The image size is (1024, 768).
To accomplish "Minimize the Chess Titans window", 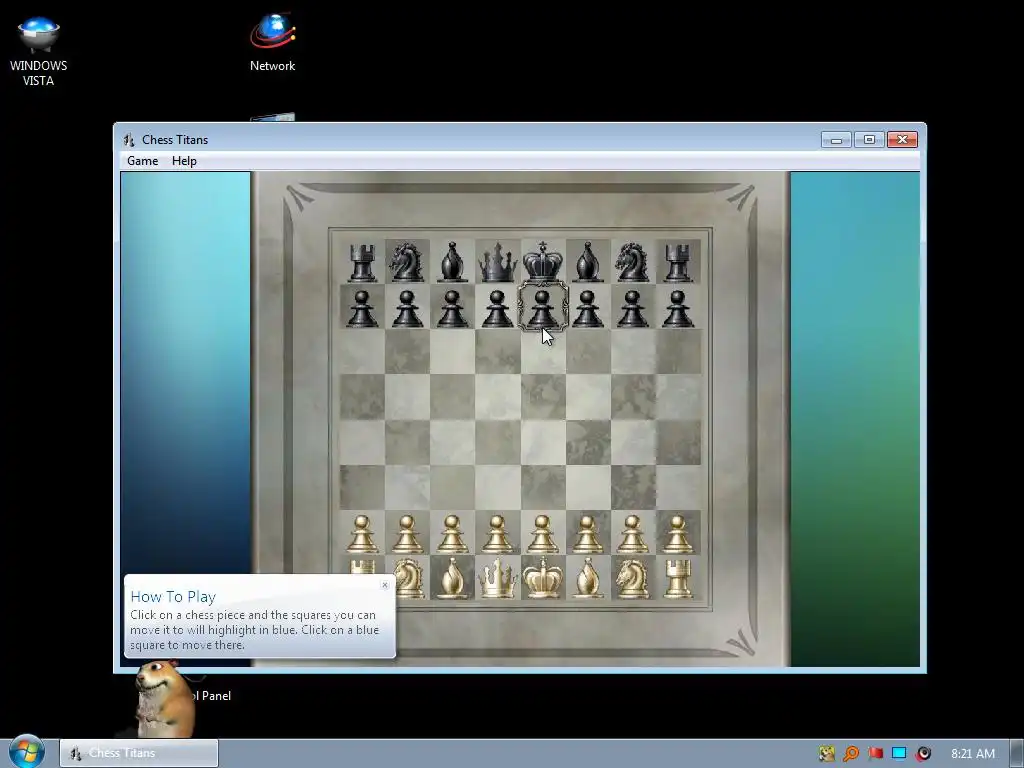I will click(836, 140).
